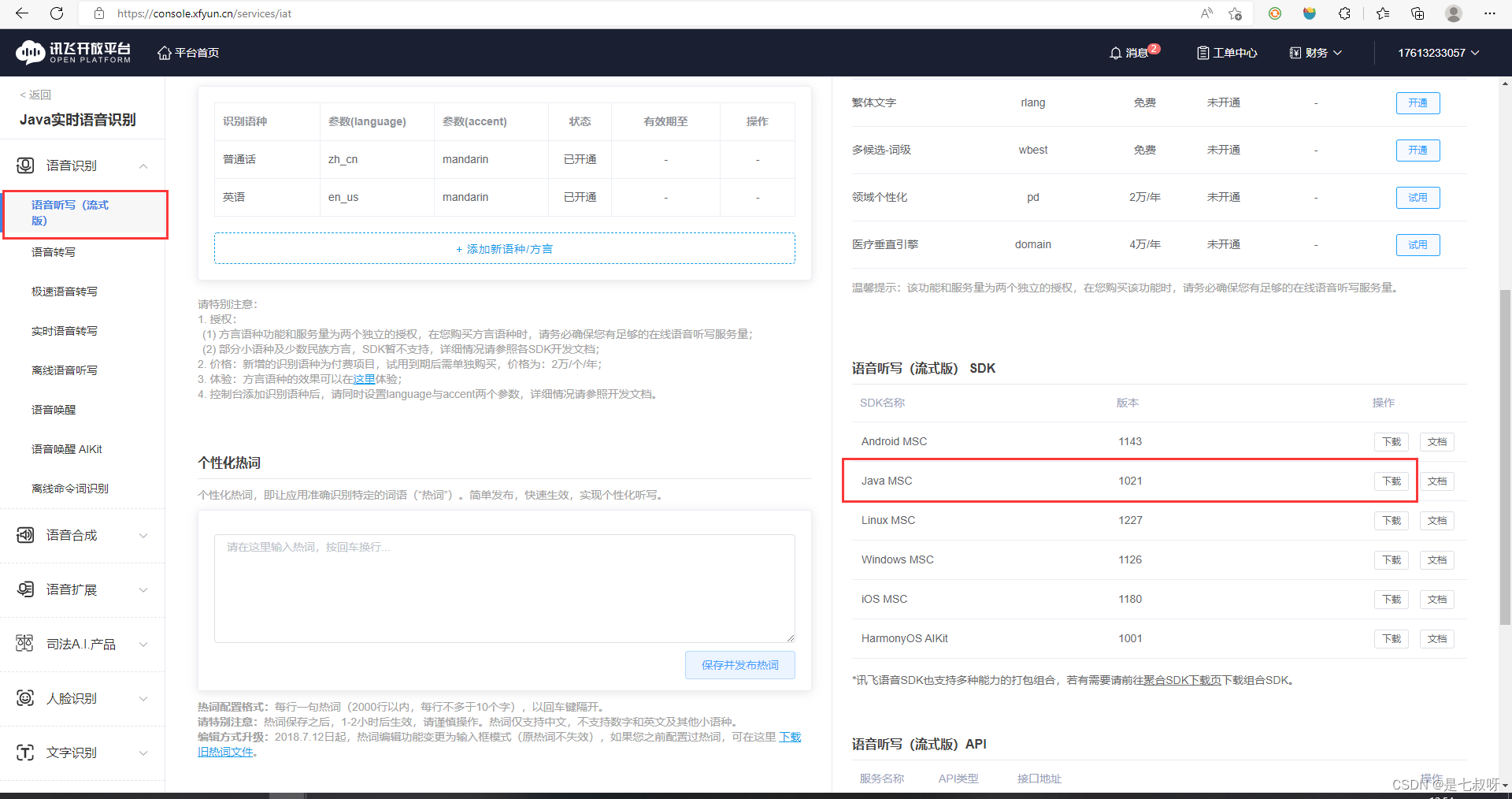Open 文档 for HarmonyOS AIKit
This screenshot has width=1512, height=799.
[1437, 639]
